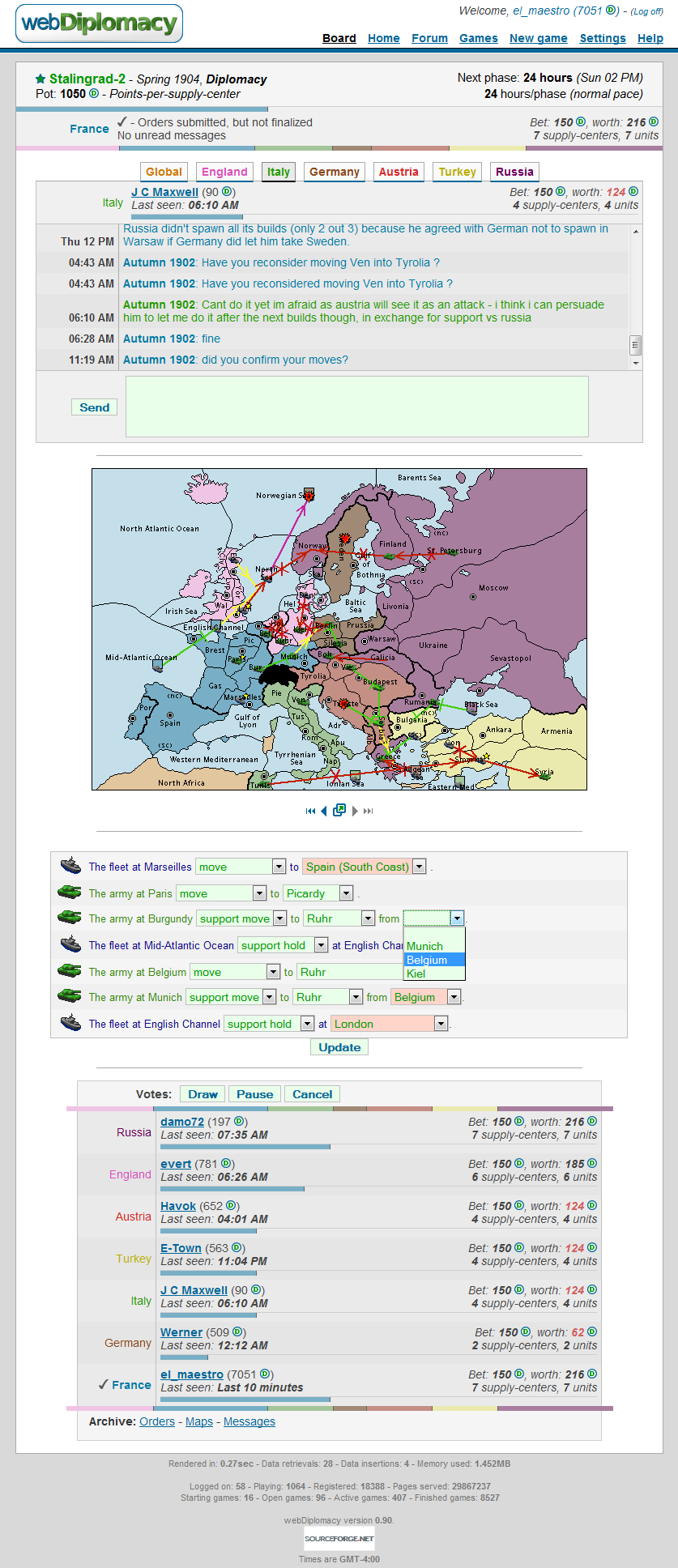Jump to the first map turn
The image size is (678, 1568).
click(x=310, y=811)
